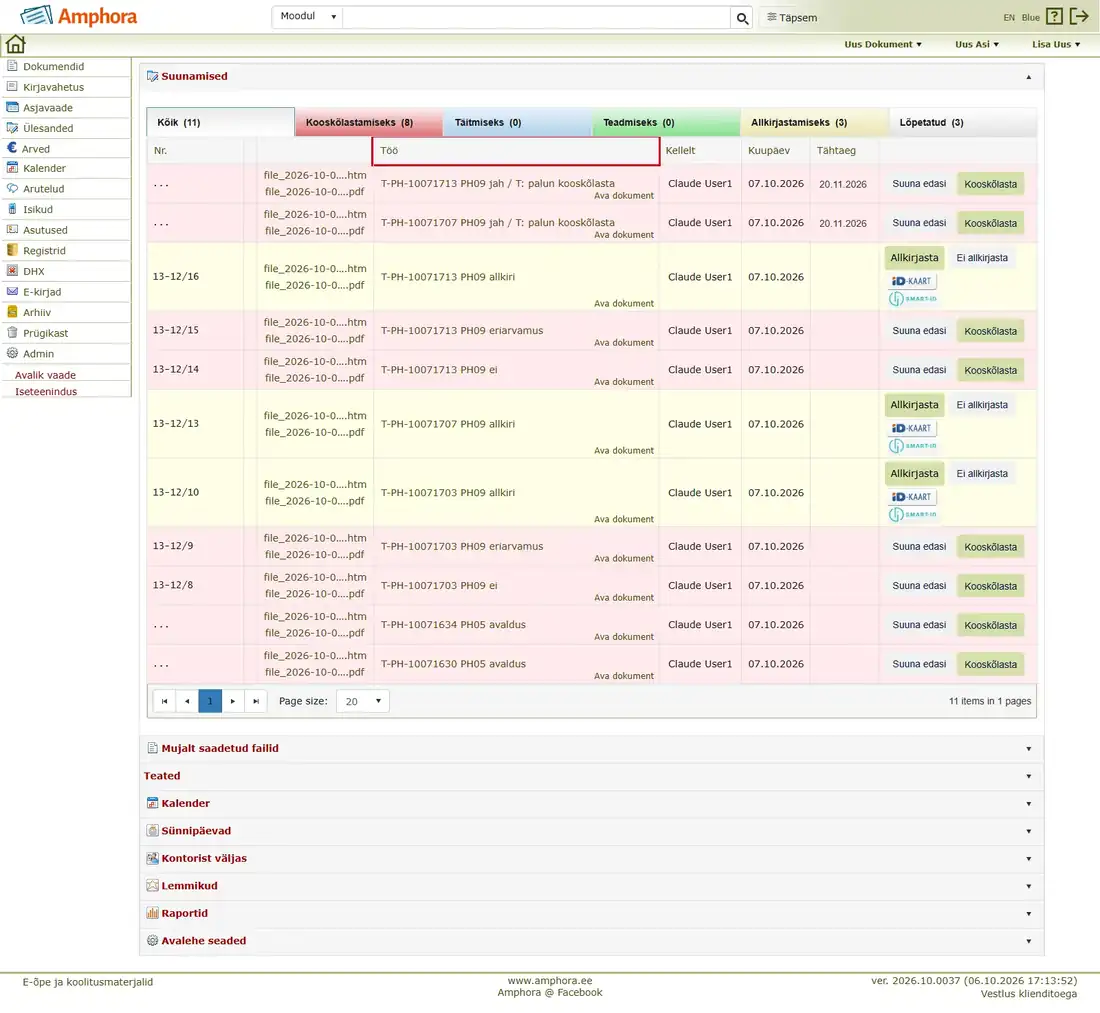
Task: Open E-kirjad in the sidebar
Action: [42, 292]
